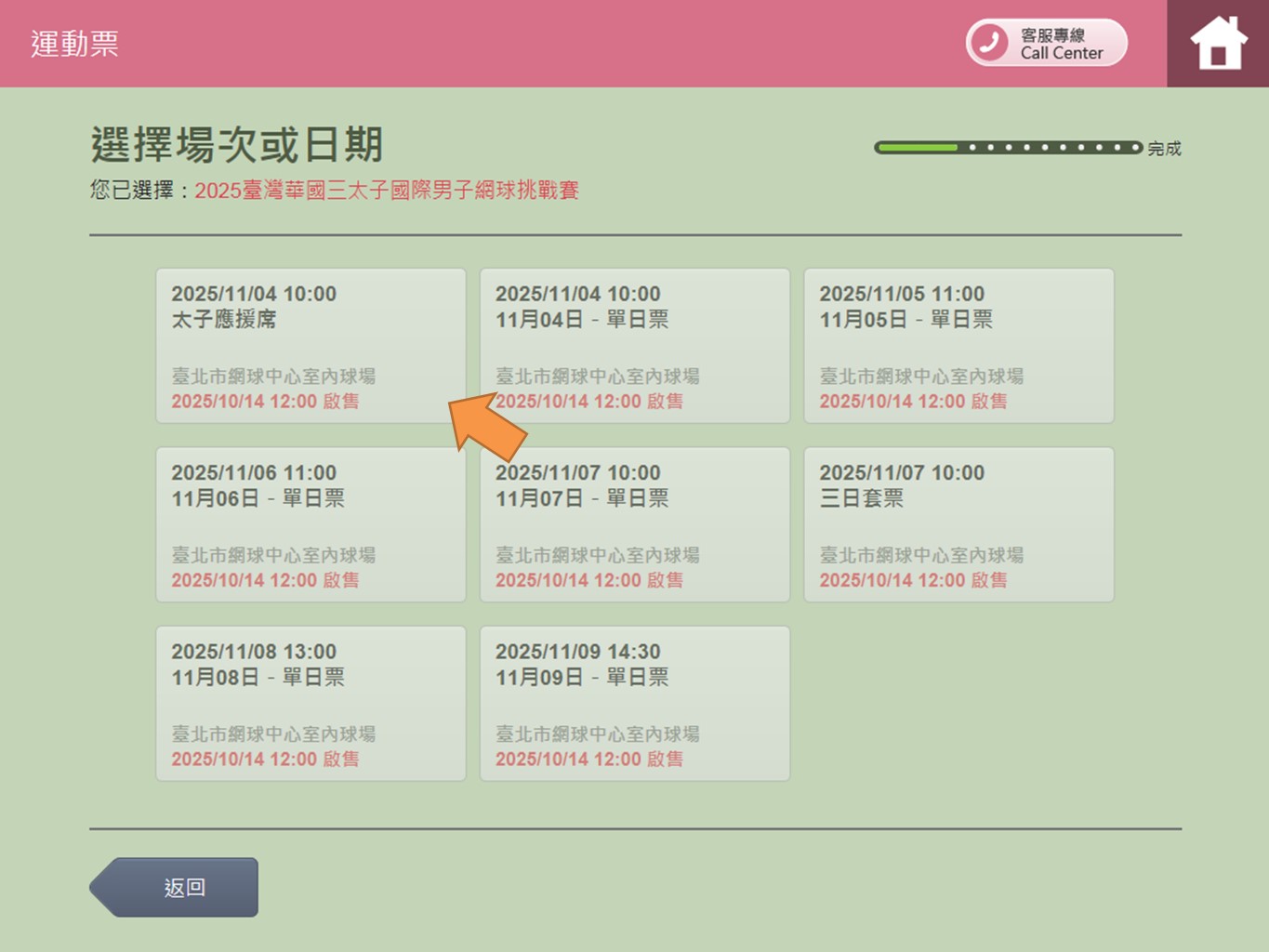The height and width of the screenshot is (952, 1269).
Task: Choose the 11月07日 單日票 session
Action: pyautogui.click(x=634, y=524)
